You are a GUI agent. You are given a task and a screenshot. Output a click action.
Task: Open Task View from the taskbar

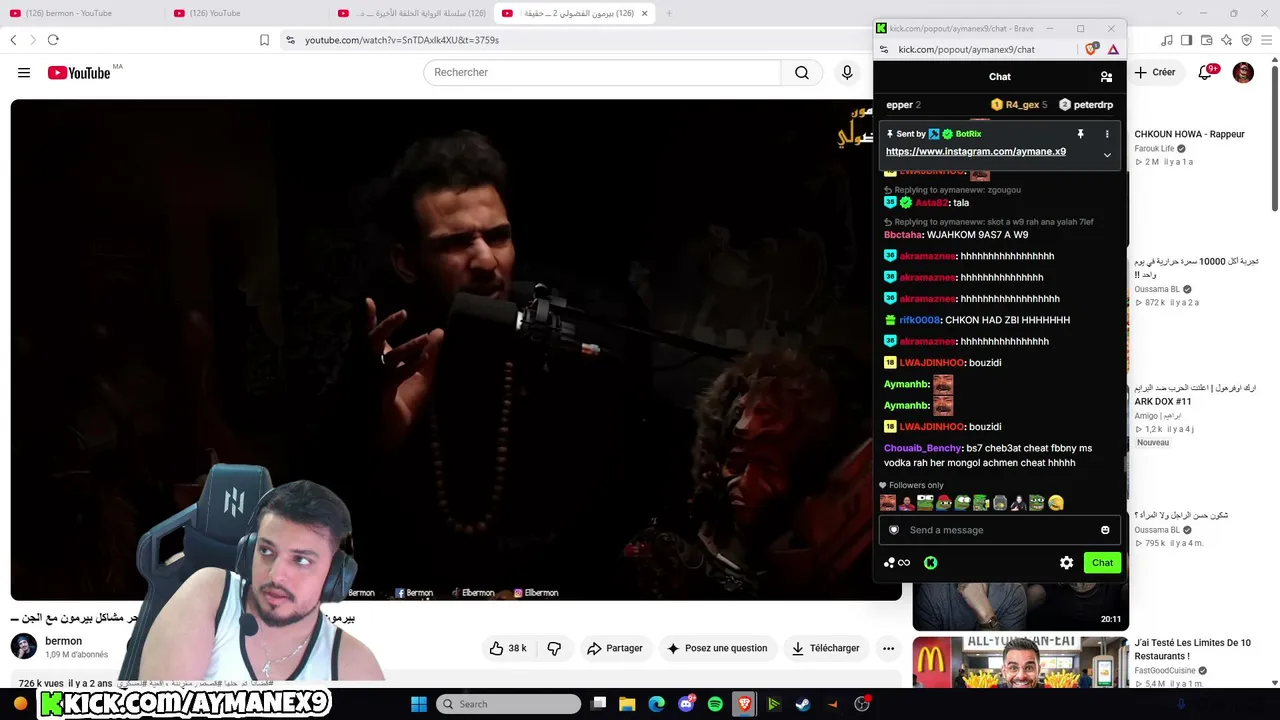598,704
